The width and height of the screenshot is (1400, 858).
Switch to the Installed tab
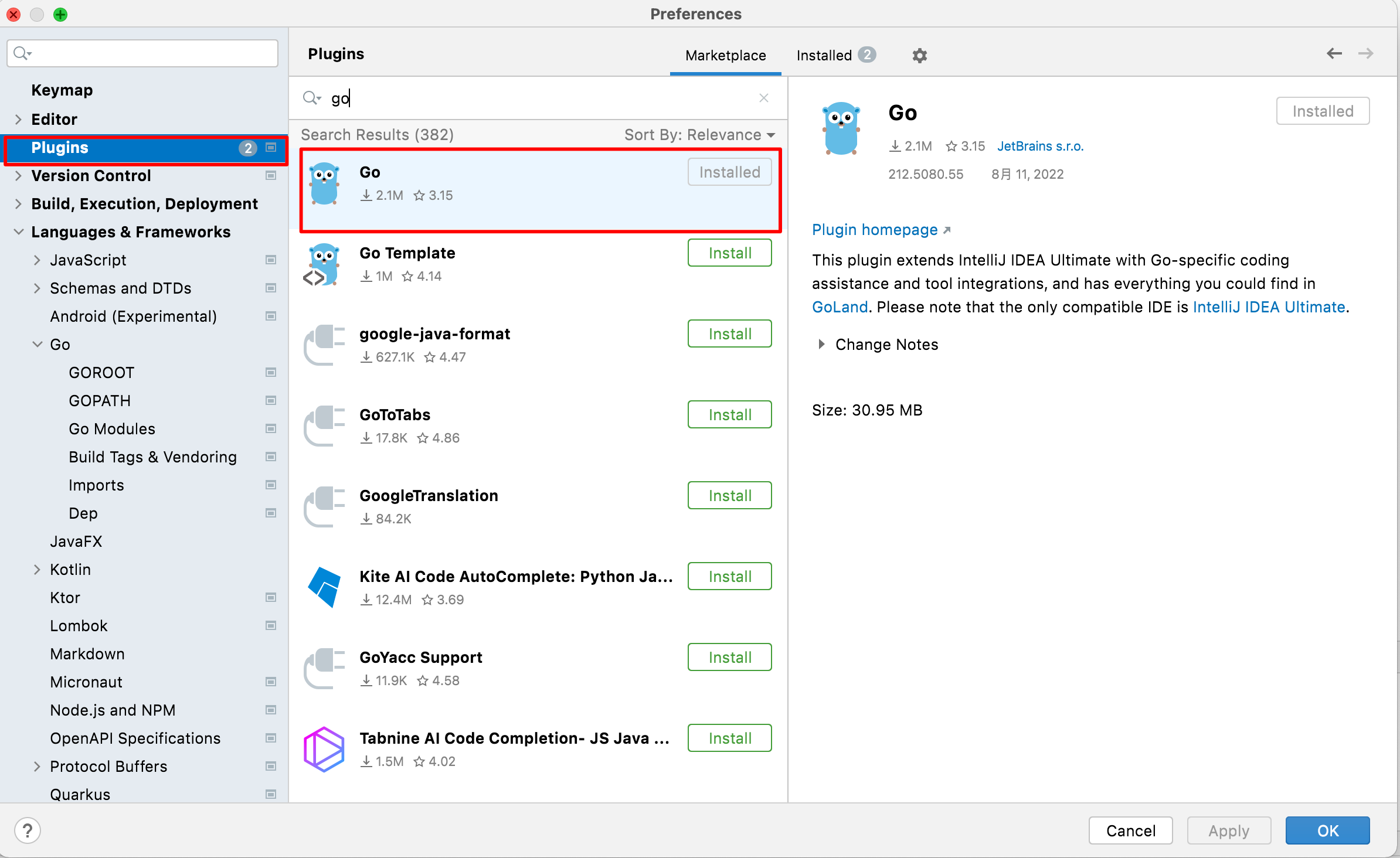click(x=835, y=56)
